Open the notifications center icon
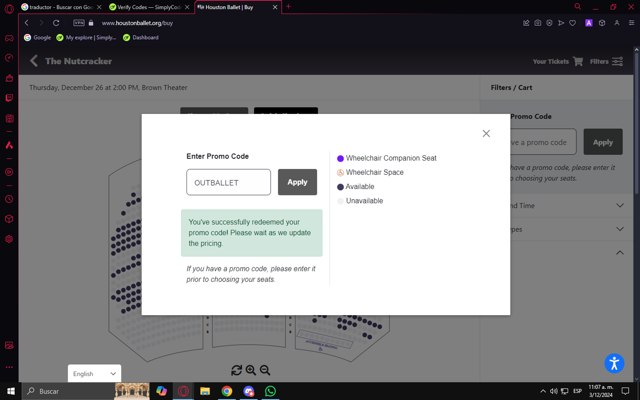Viewport: 640px width, 400px height. pyautogui.click(x=625, y=391)
